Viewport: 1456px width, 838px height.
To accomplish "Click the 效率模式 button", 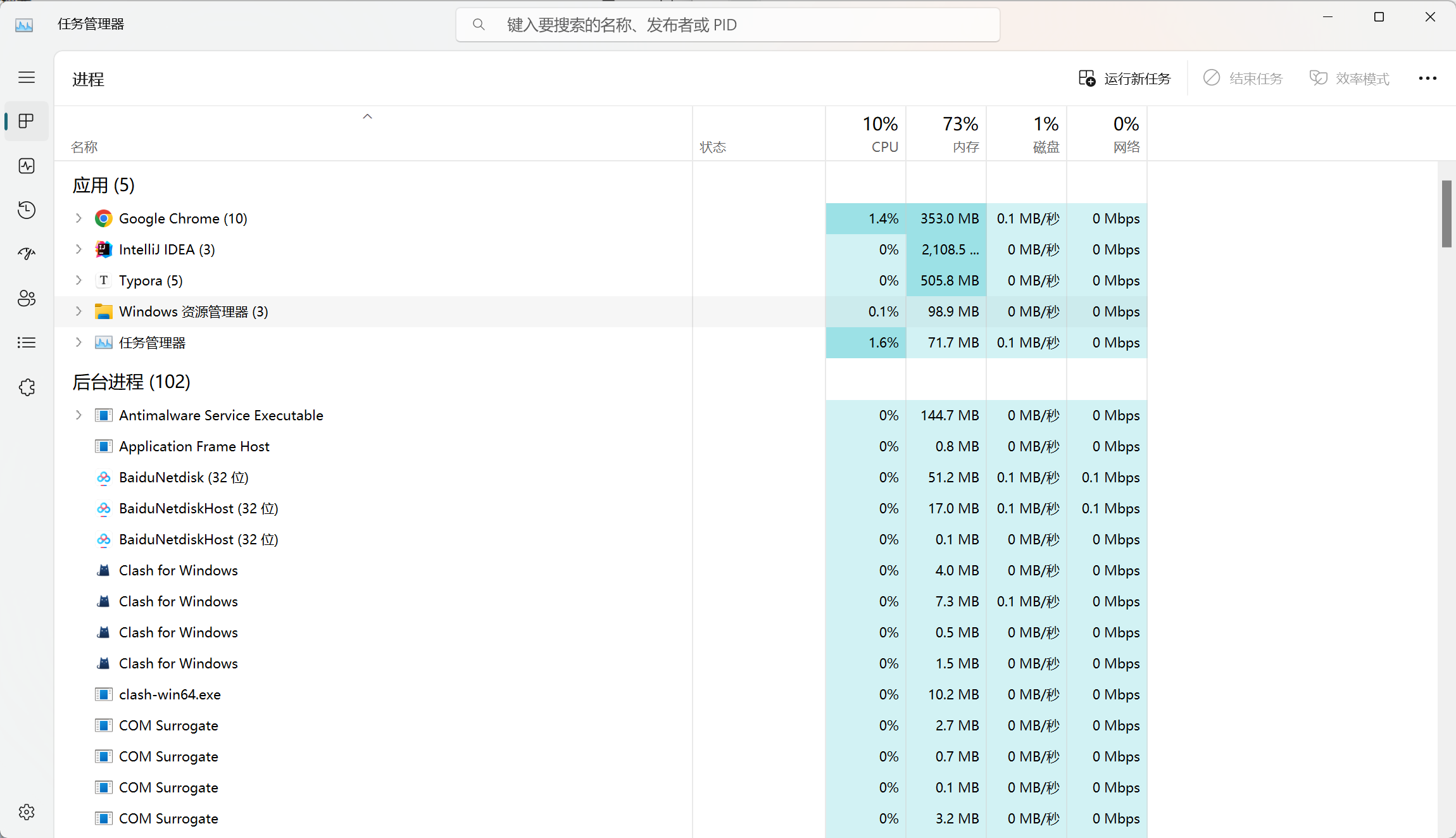I will pyautogui.click(x=1350, y=78).
